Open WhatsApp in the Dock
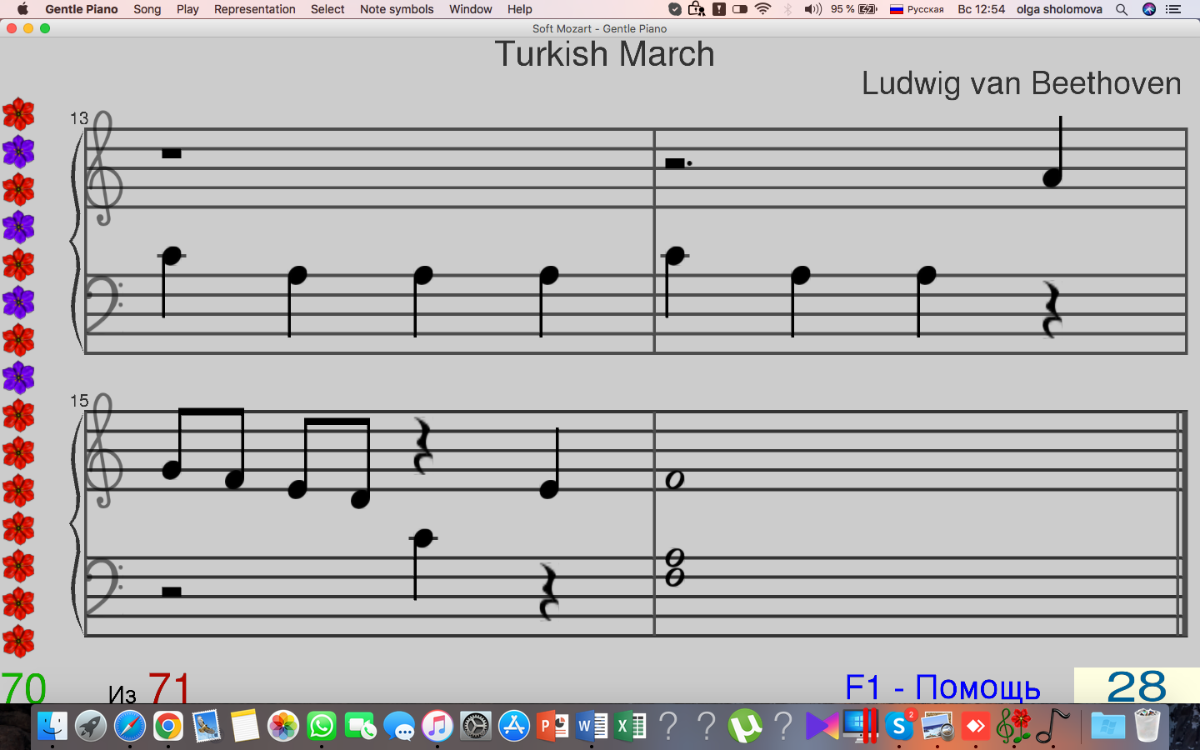This screenshot has height=750, width=1200. click(322, 726)
